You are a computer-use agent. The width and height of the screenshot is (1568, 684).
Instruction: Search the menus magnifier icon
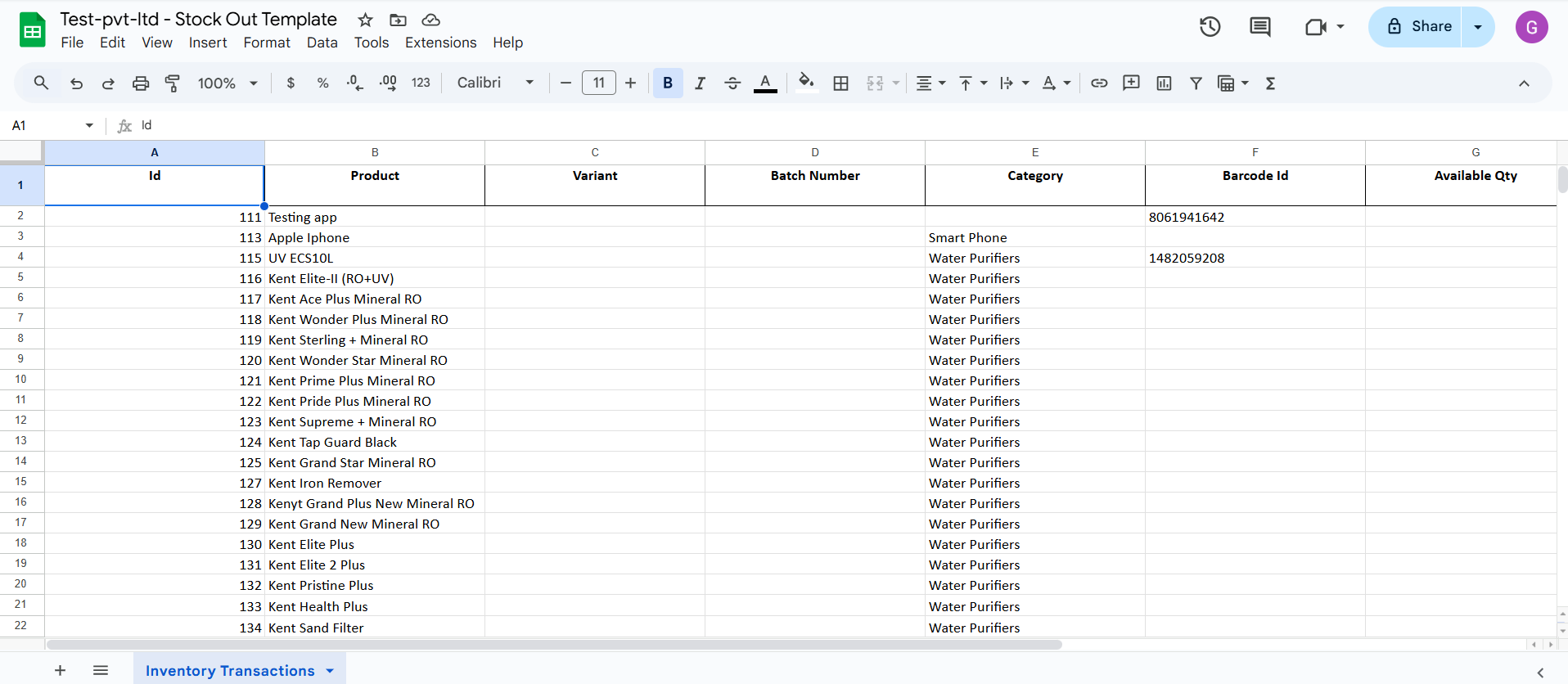point(41,83)
